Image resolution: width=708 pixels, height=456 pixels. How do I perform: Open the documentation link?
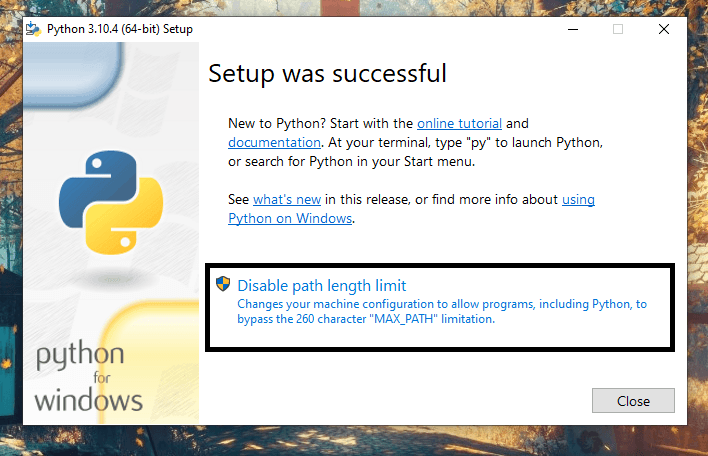[x=274, y=142]
